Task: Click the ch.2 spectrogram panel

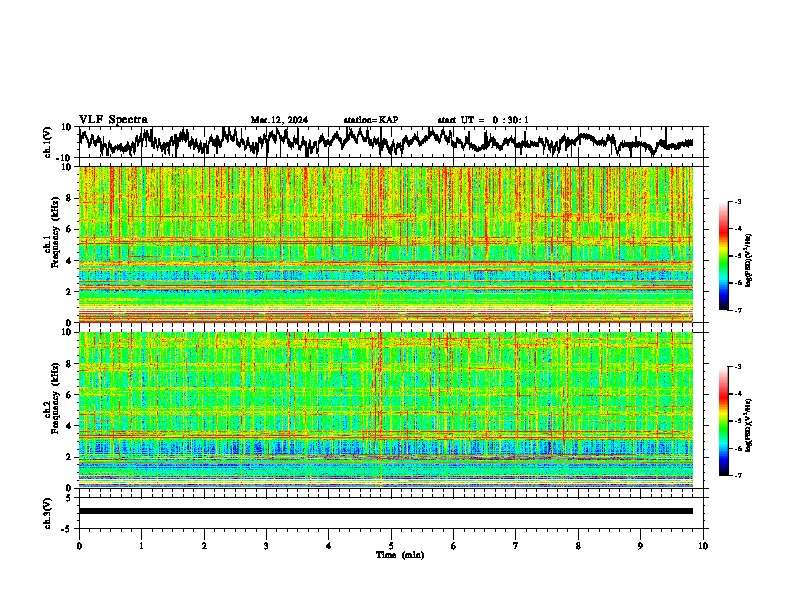Action: coord(386,410)
